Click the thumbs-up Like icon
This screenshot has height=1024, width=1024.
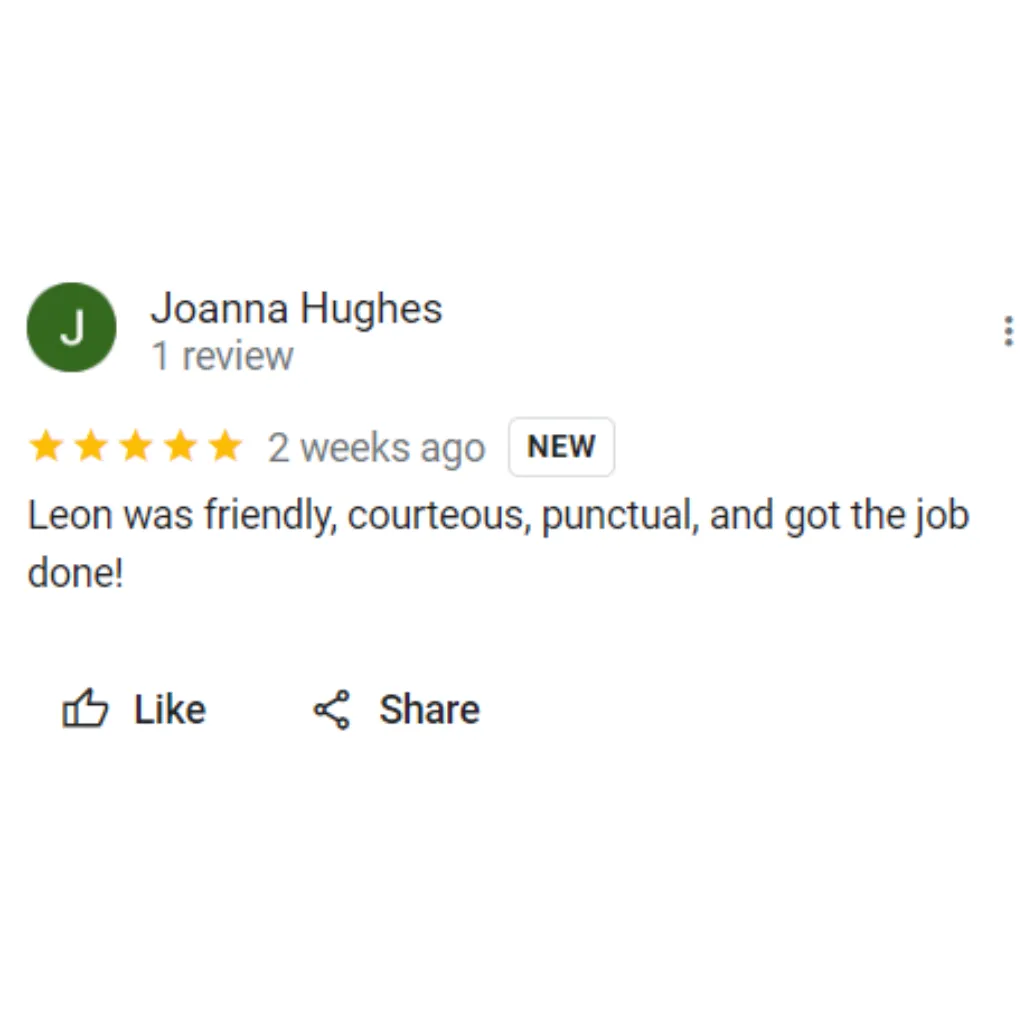point(85,709)
